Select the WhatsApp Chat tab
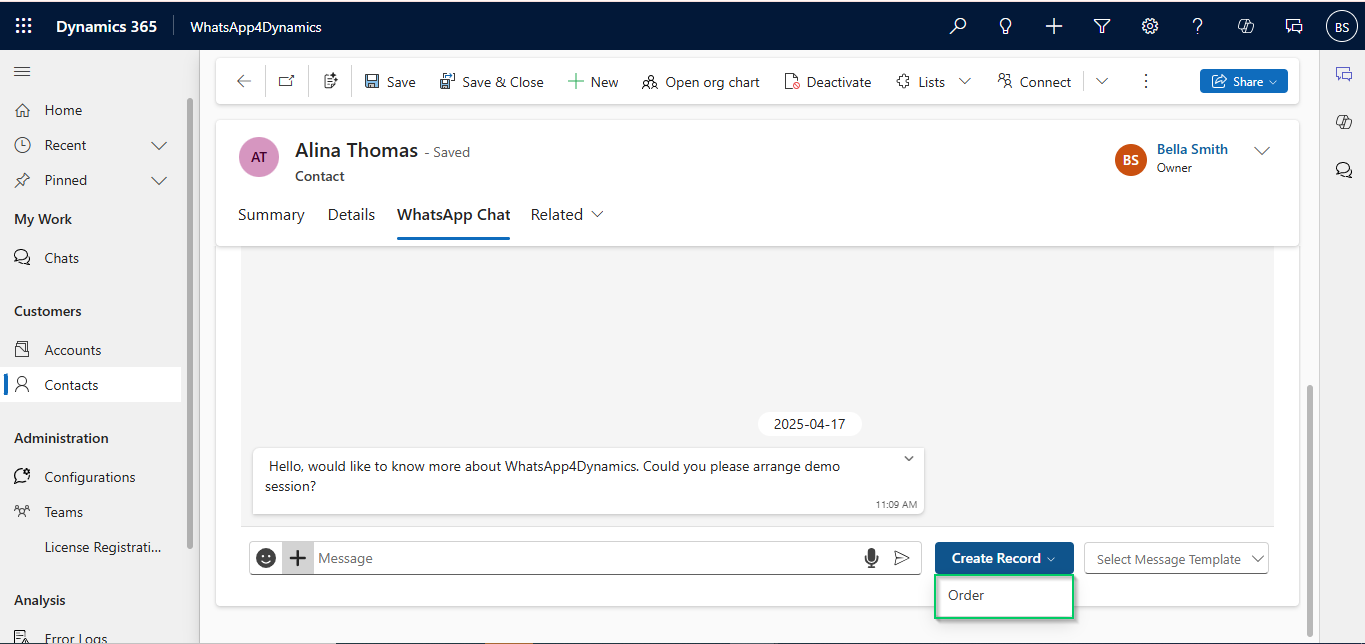This screenshot has height=644, width=1365. 454,215
